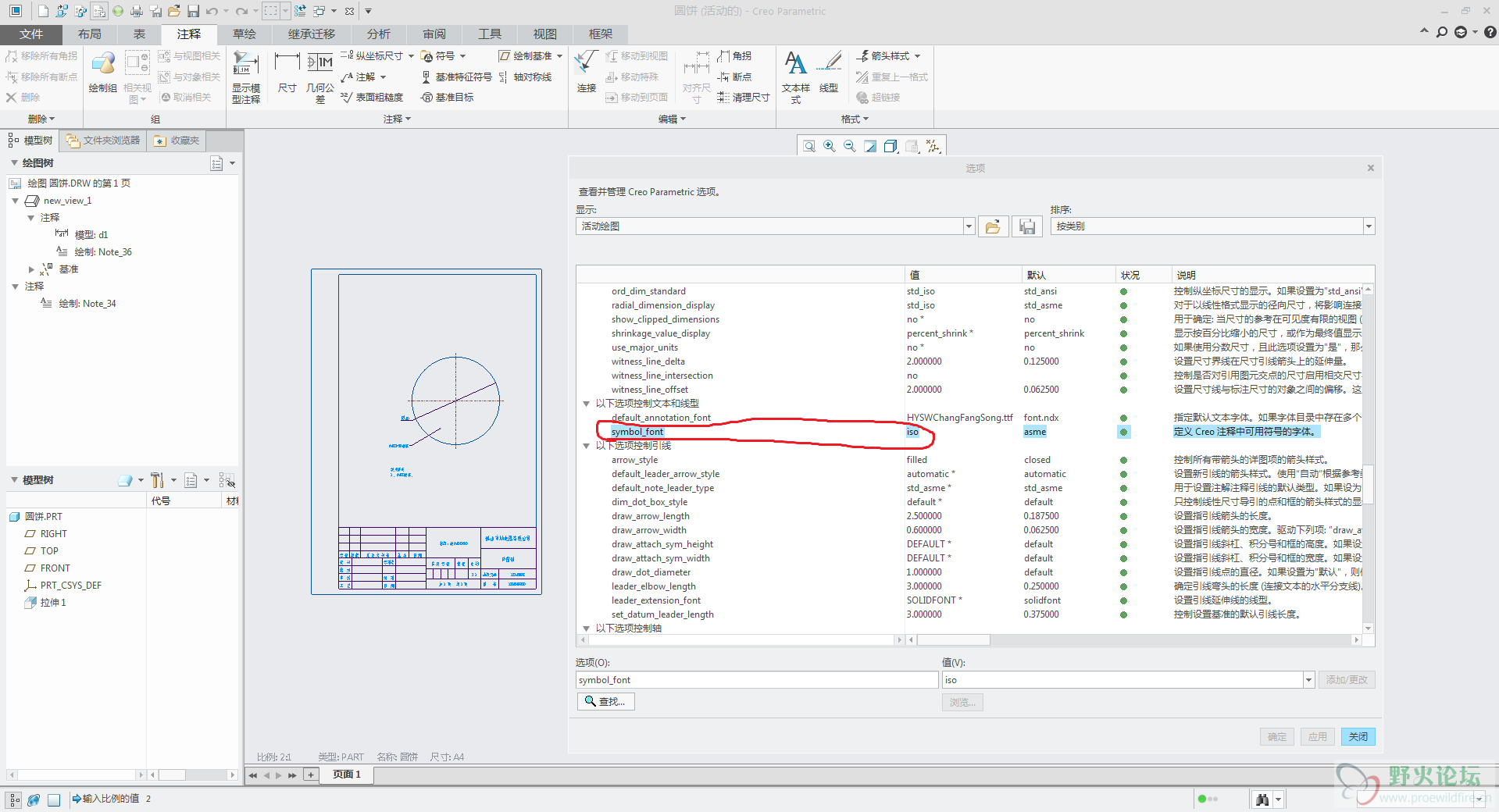Click the open configuration file folder icon in dialog
This screenshot has height=812, width=1499.
[x=993, y=226]
